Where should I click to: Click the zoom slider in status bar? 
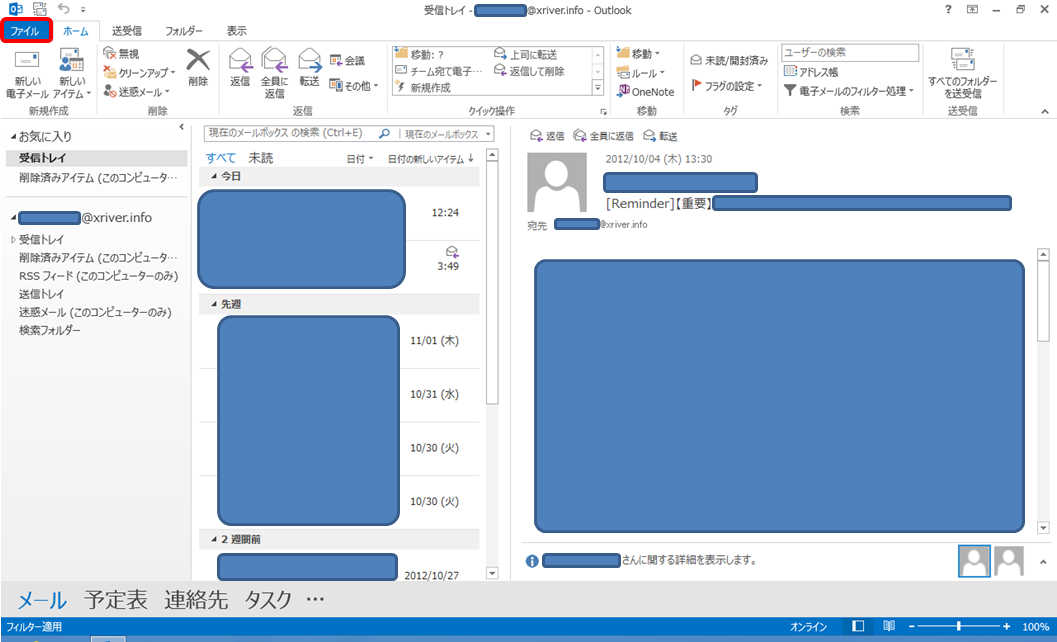958,627
